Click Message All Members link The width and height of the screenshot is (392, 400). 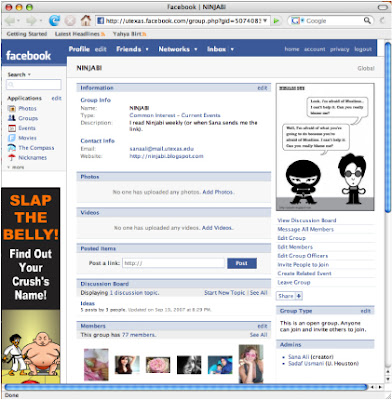[x=305, y=229]
